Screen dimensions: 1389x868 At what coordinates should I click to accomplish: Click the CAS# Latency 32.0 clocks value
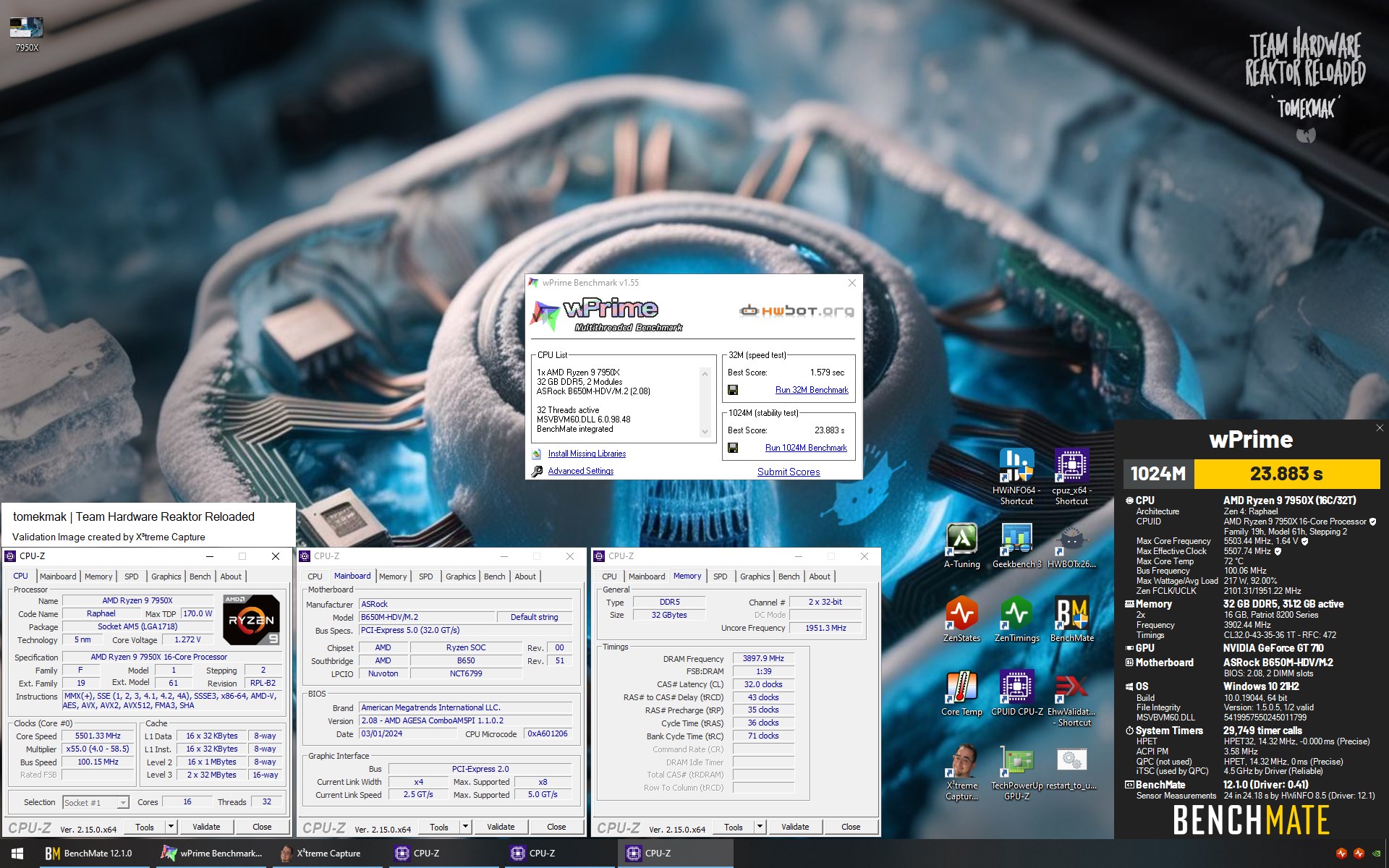763,684
